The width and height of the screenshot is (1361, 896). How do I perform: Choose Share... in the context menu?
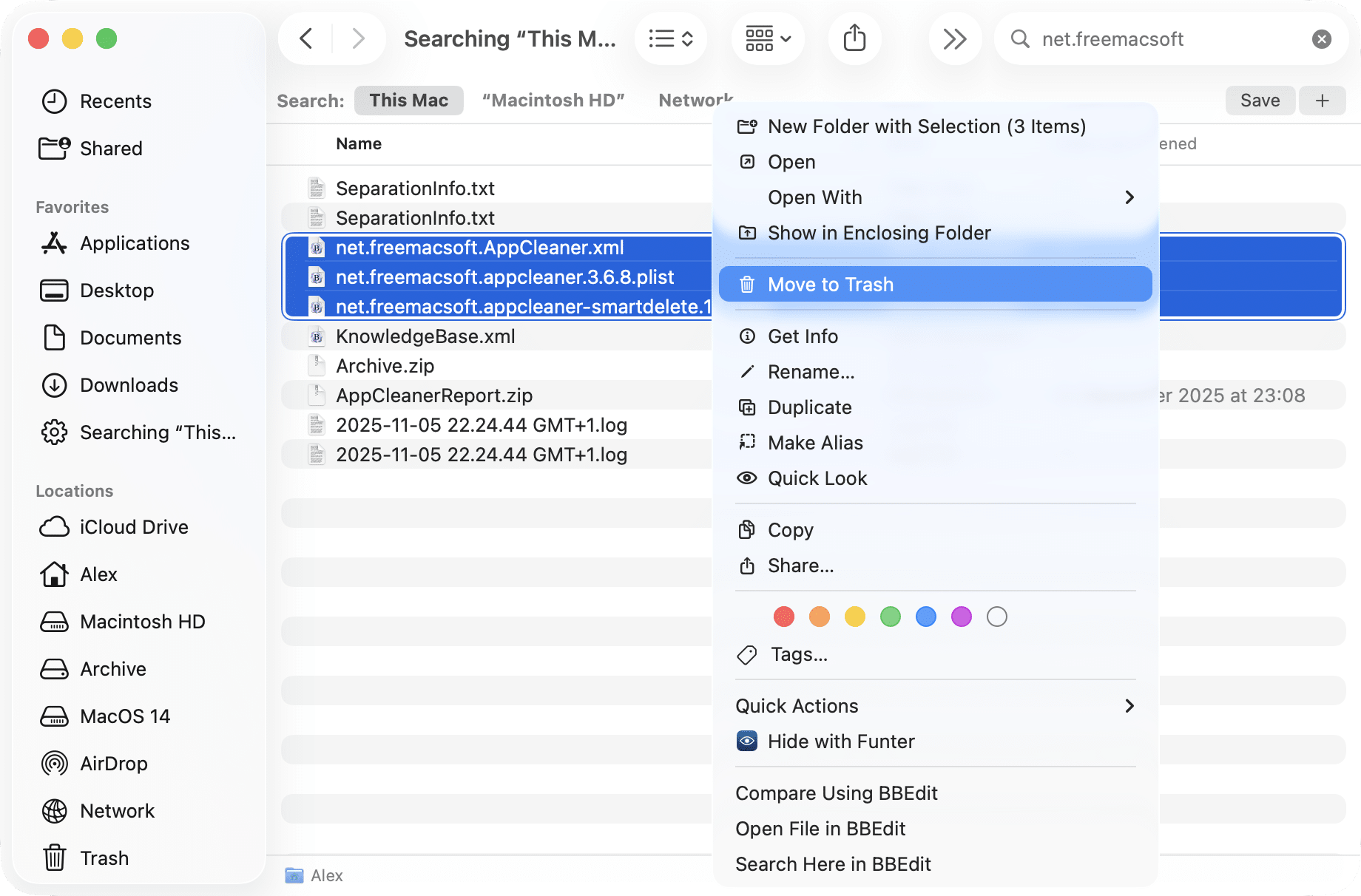(x=935, y=566)
